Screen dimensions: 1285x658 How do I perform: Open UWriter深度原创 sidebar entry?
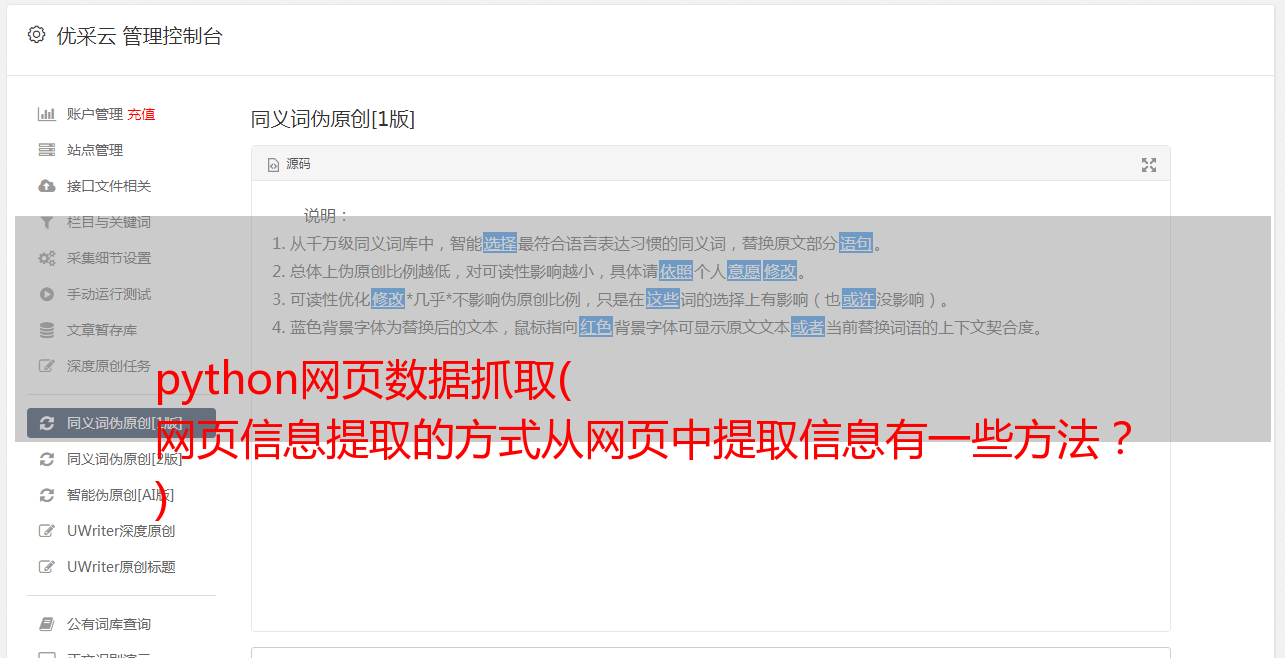pos(121,531)
